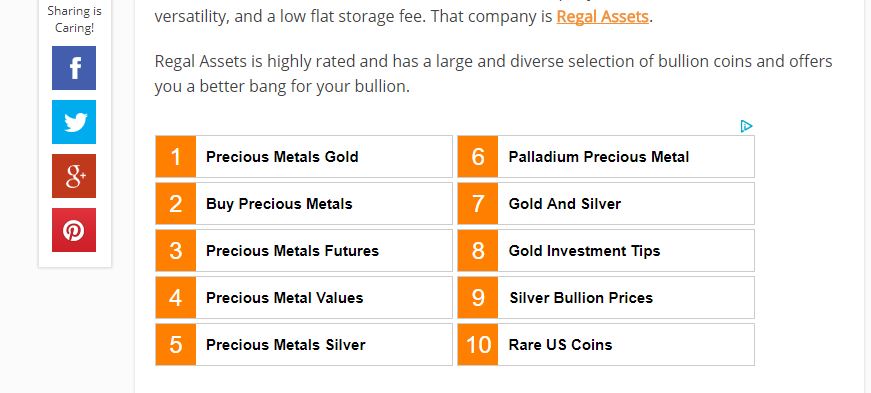Select the Precious Metal Values ad link
The height and width of the screenshot is (393, 871).
(304, 297)
